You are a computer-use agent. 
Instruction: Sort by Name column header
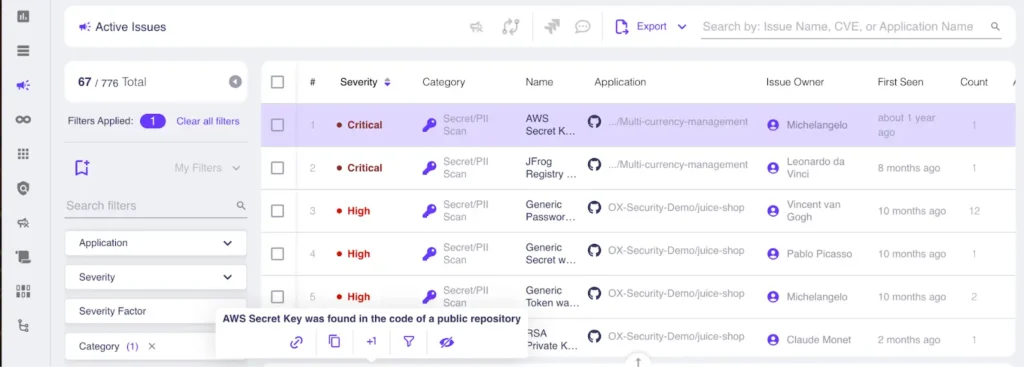click(539, 82)
